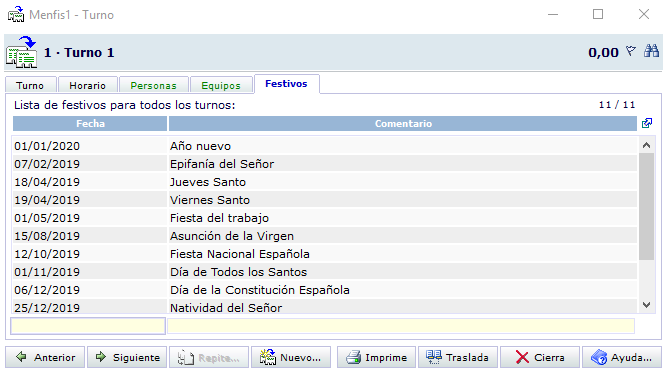Select the 'Jueves Santo' entry
Image resolution: width=667 pixels, height=373 pixels.
[x=208, y=182]
